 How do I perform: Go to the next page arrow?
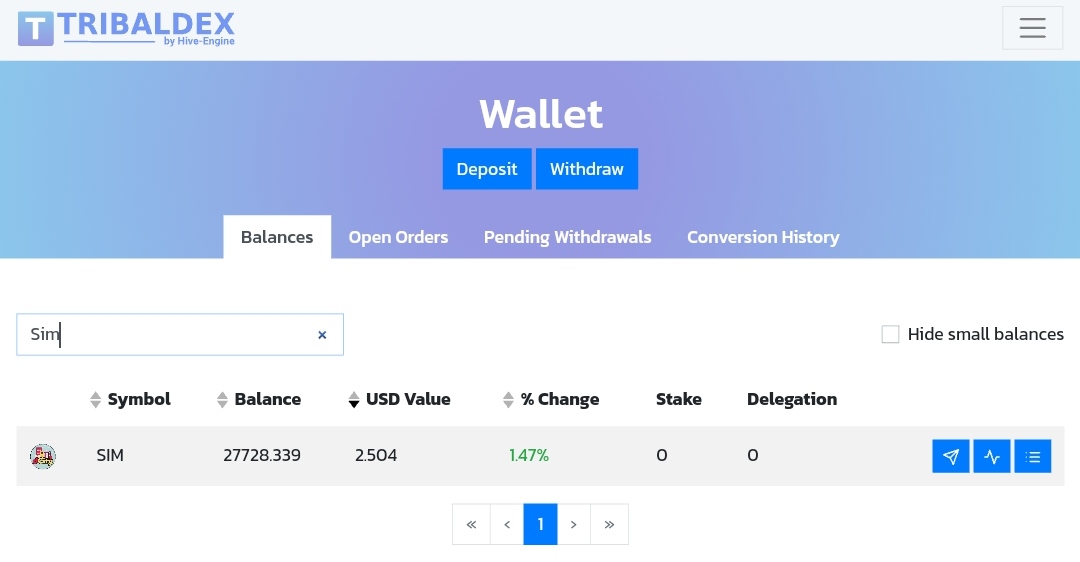click(573, 524)
